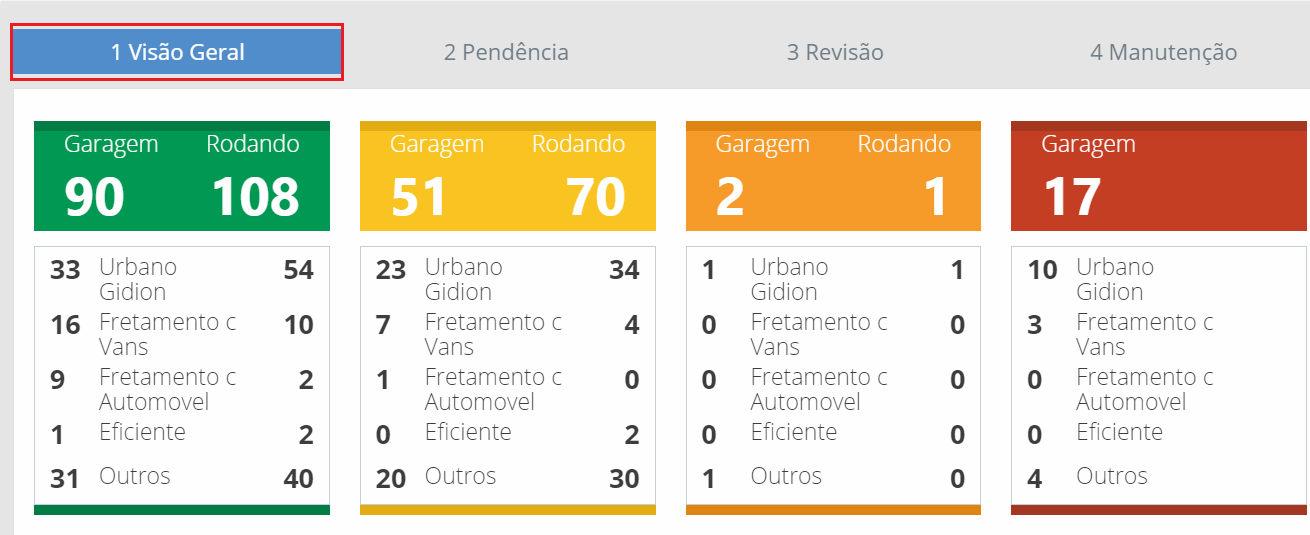Click the green Garagem 90 count
The height and width of the screenshot is (535, 1310).
pos(95,196)
